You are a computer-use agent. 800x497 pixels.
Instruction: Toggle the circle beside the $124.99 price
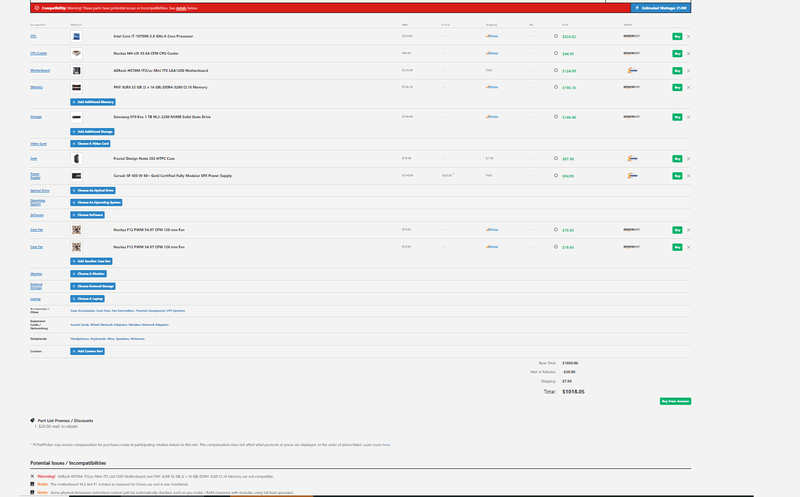[556, 70]
